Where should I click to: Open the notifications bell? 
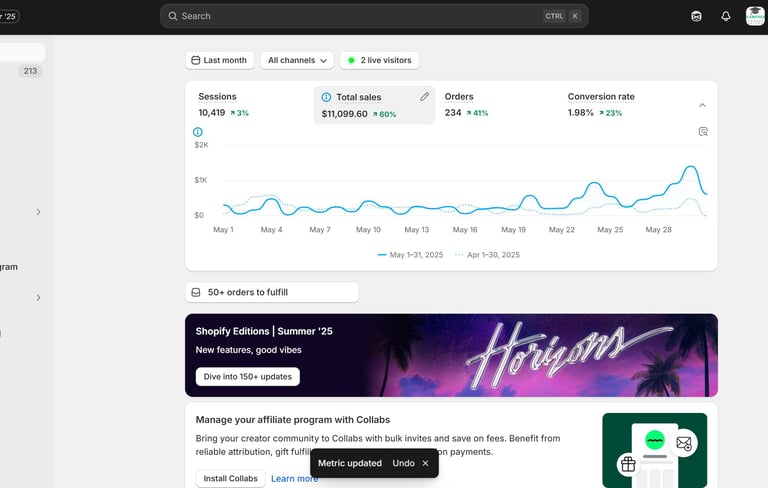pyautogui.click(x=726, y=16)
